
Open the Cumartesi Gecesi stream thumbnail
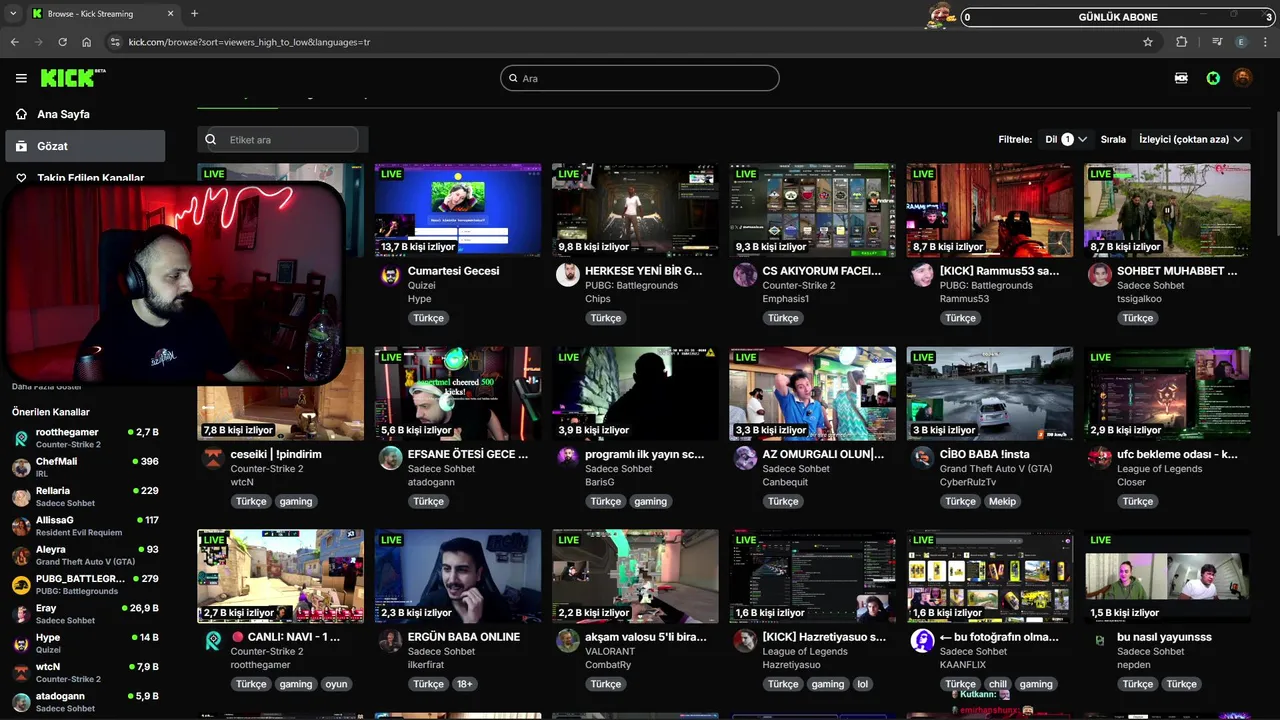tap(458, 210)
